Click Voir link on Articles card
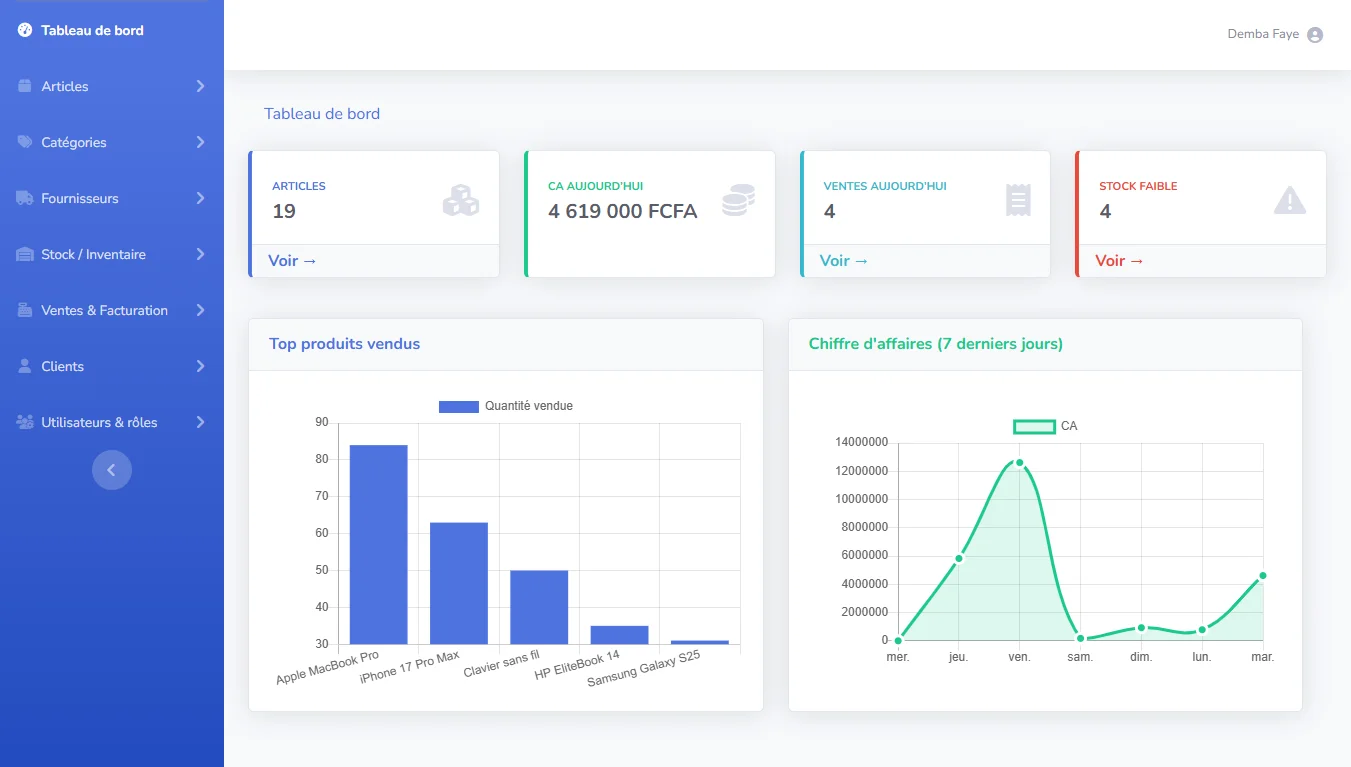 click(292, 260)
